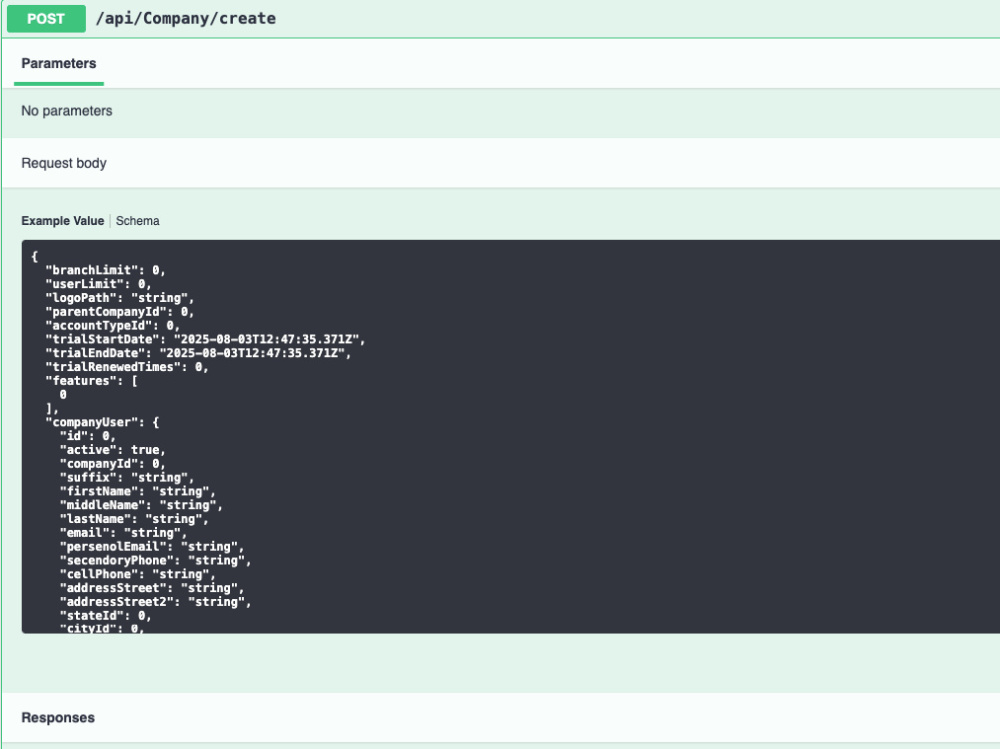This screenshot has height=749, width=1000.
Task: Click the "firstName": "string" line
Action: pos(137,491)
